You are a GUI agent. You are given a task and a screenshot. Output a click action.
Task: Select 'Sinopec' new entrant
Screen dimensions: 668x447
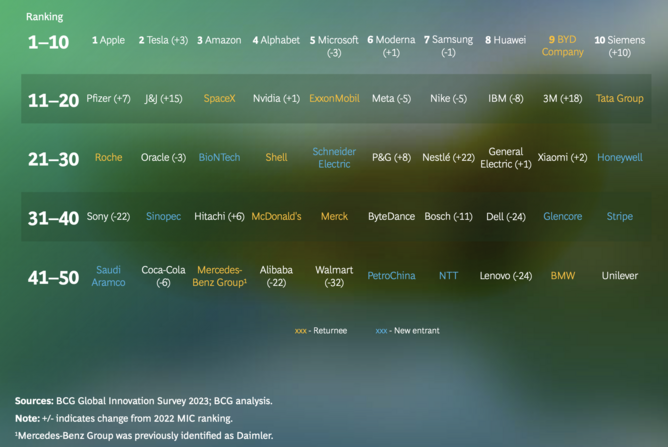163,216
